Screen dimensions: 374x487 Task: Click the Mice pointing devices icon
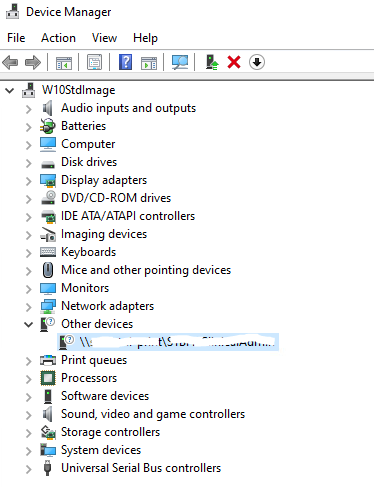pos(48,270)
